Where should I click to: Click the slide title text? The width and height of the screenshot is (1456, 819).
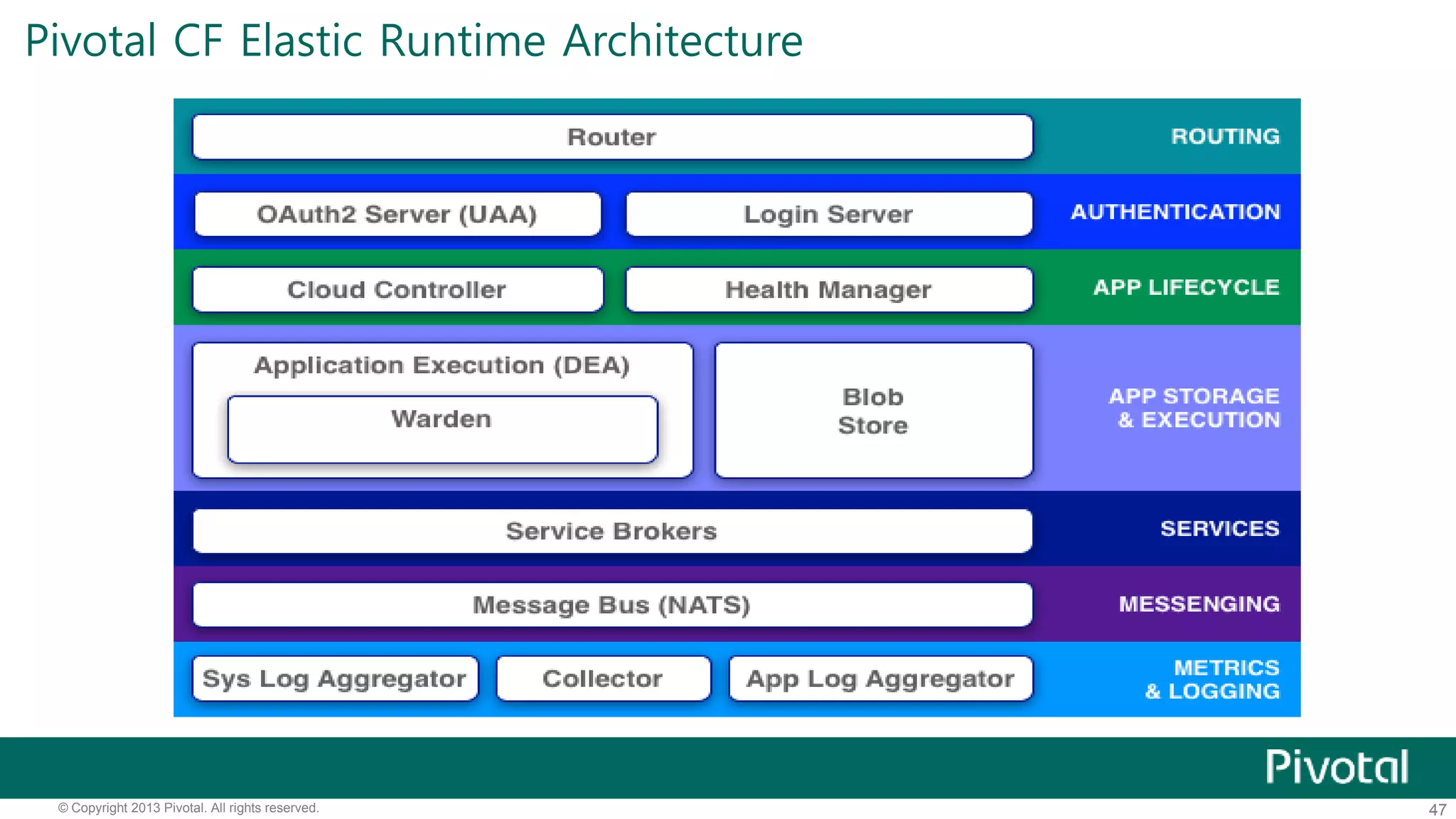pyautogui.click(x=414, y=41)
